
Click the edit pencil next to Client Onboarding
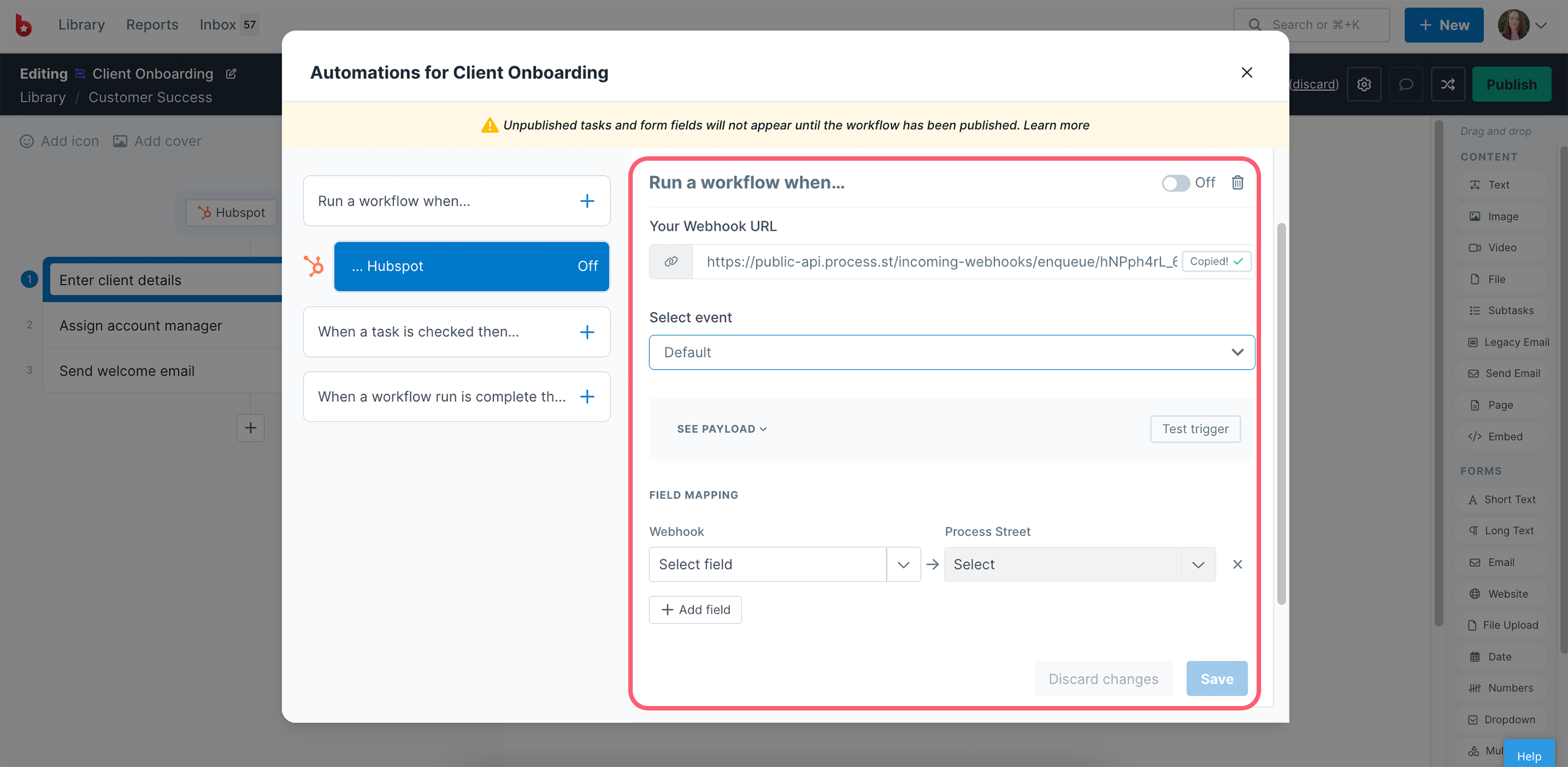coord(231,74)
